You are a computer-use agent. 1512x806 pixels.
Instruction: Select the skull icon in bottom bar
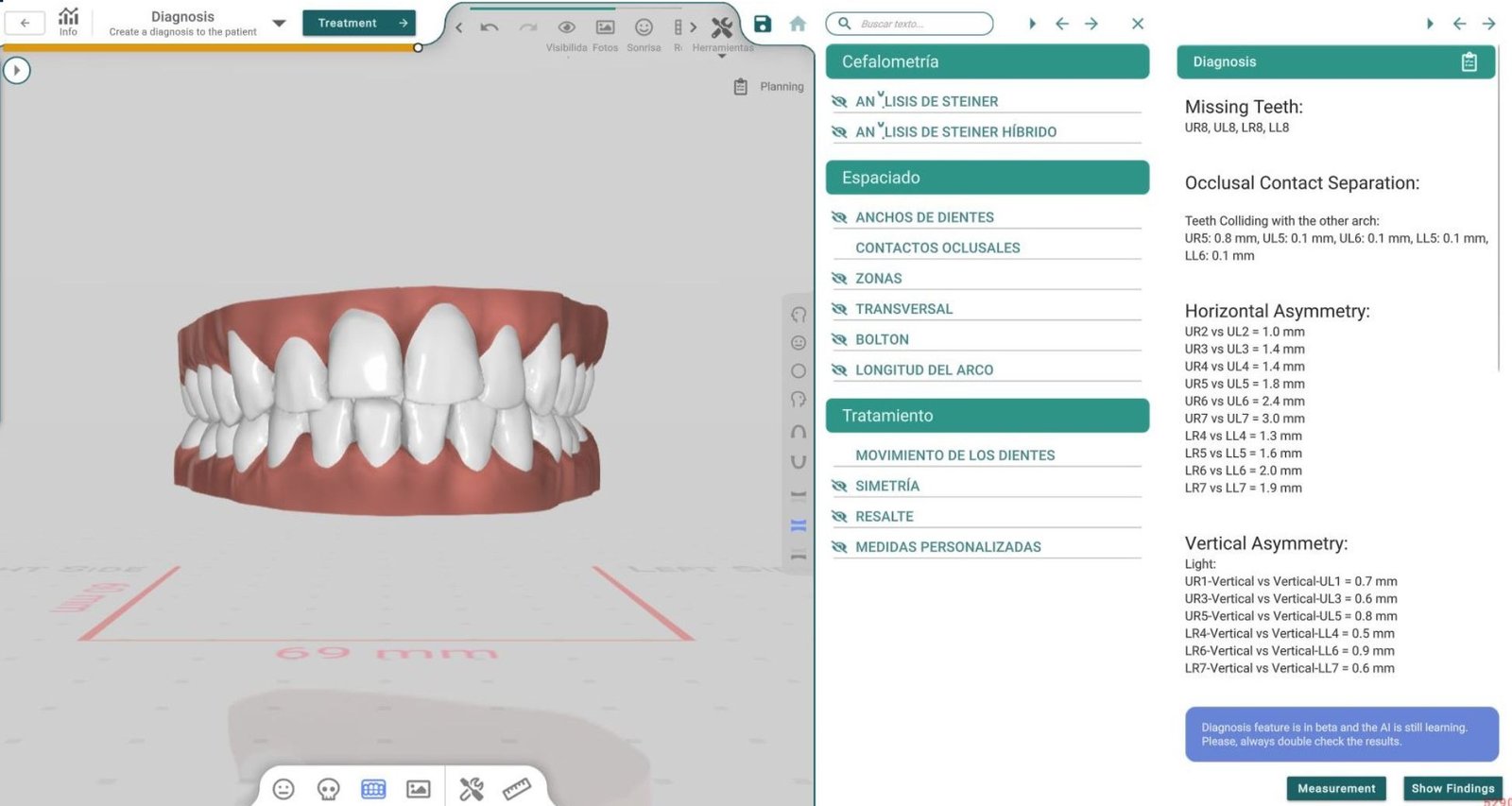328,789
